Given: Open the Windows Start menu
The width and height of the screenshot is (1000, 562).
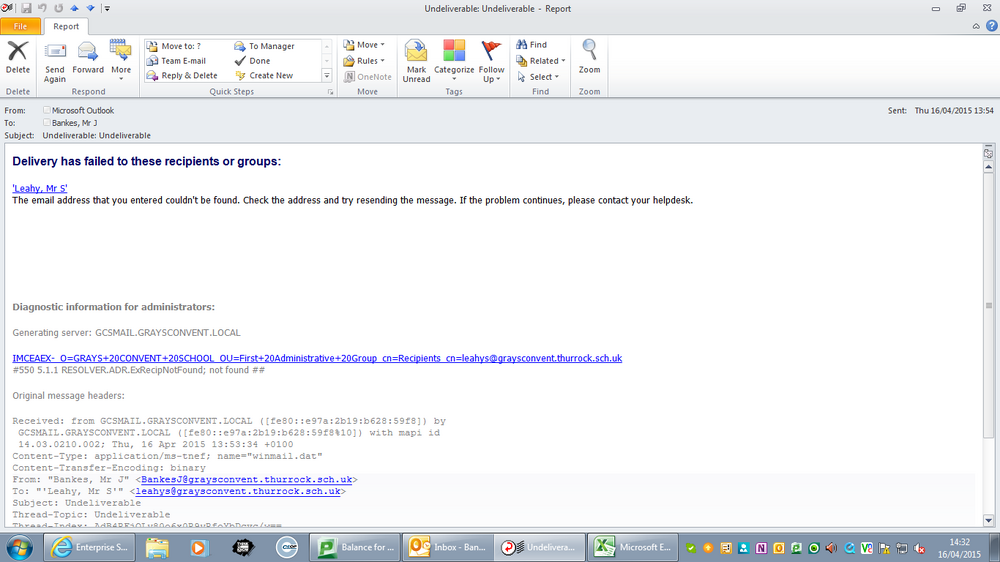Looking at the screenshot, I should (20, 547).
